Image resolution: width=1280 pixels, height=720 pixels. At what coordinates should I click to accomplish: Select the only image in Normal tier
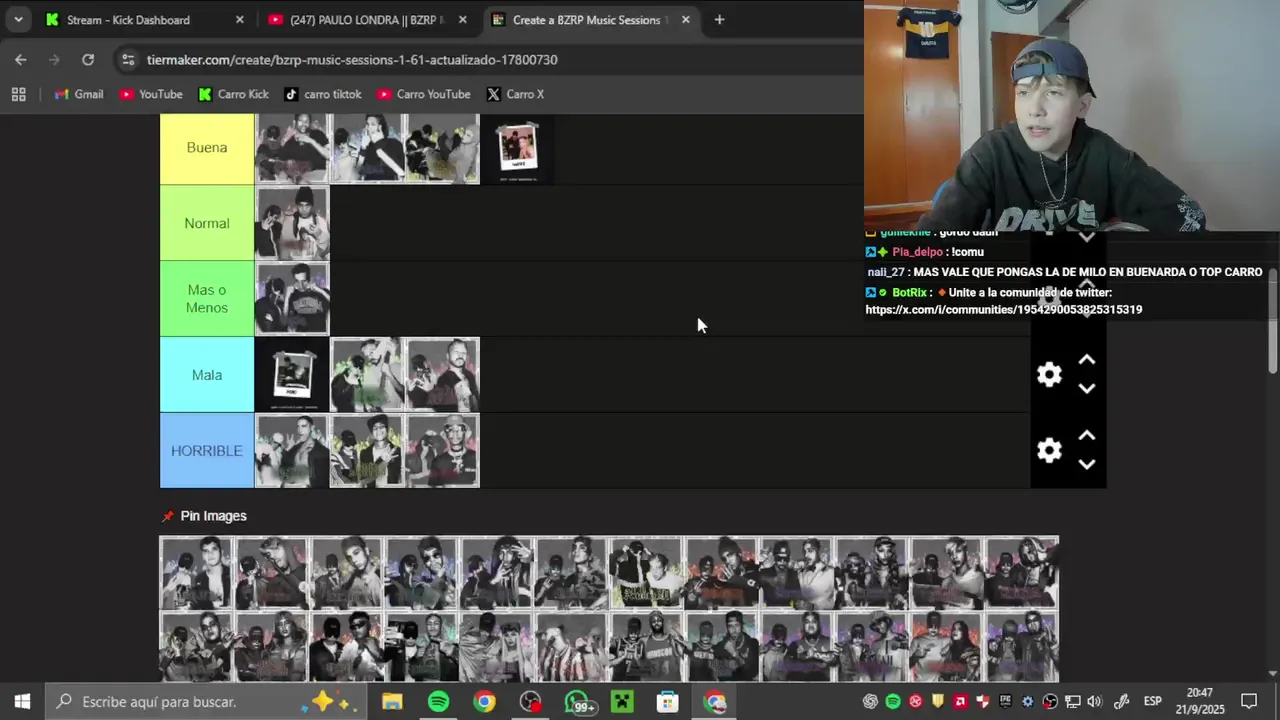click(x=292, y=223)
